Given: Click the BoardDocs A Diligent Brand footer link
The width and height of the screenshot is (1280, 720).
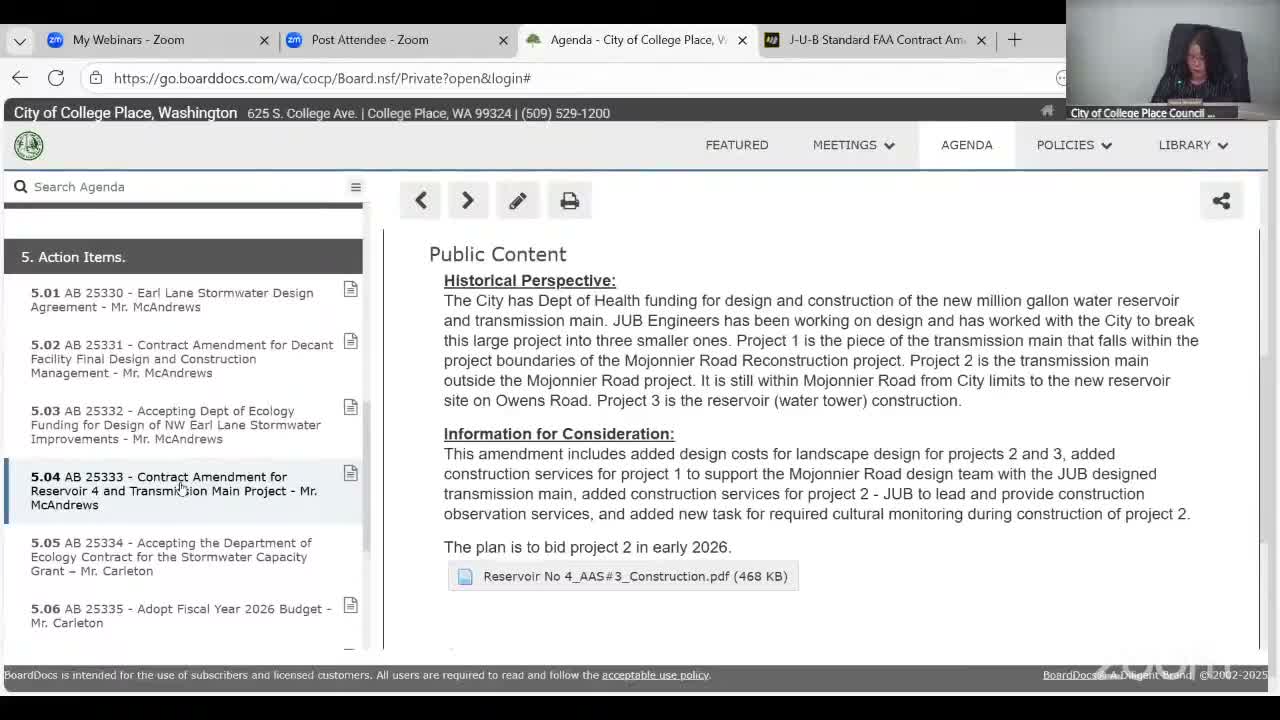Looking at the screenshot, I should click(1119, 675).
